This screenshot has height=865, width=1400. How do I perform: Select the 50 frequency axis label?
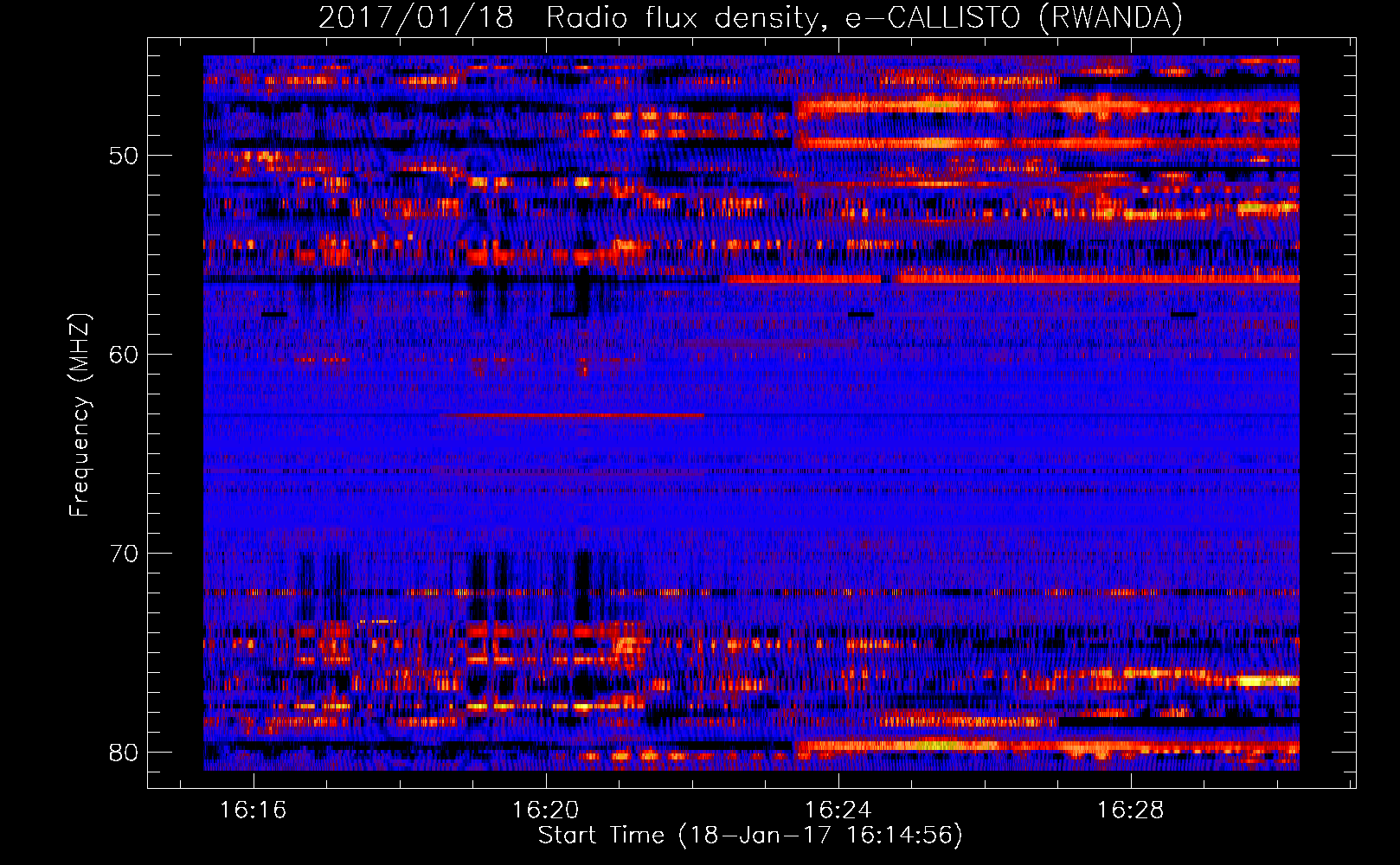click(124, 157)
